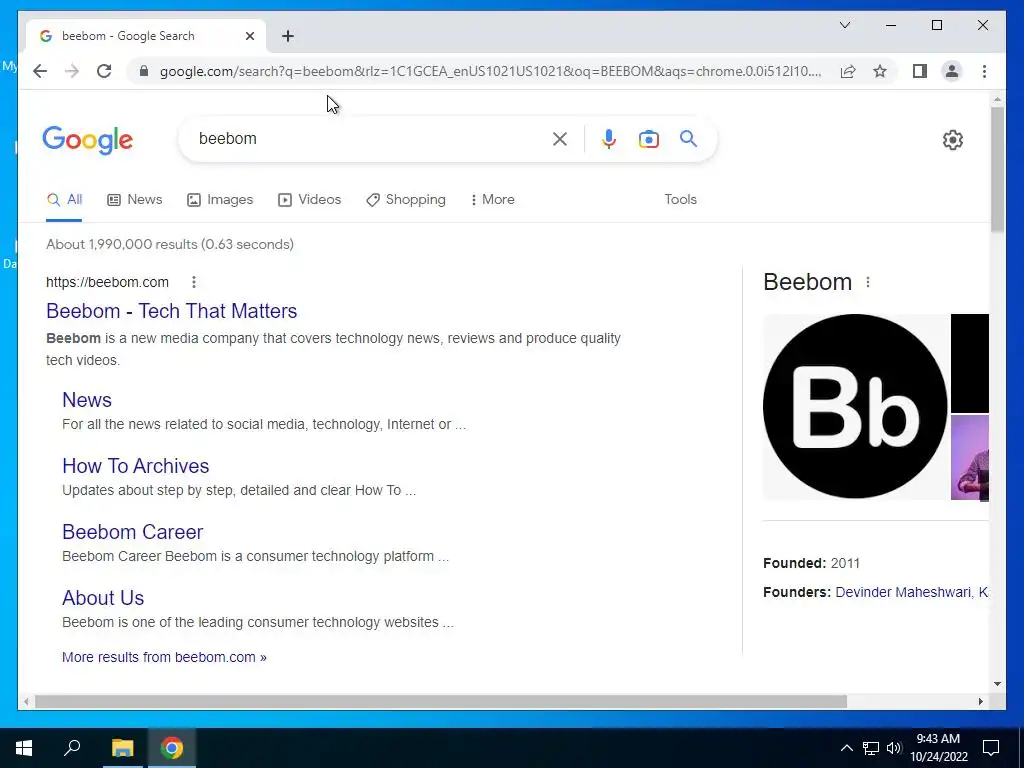Click the browser forward arrow
The height and width of the screenshot is (768, 1024).
point(72,71)
